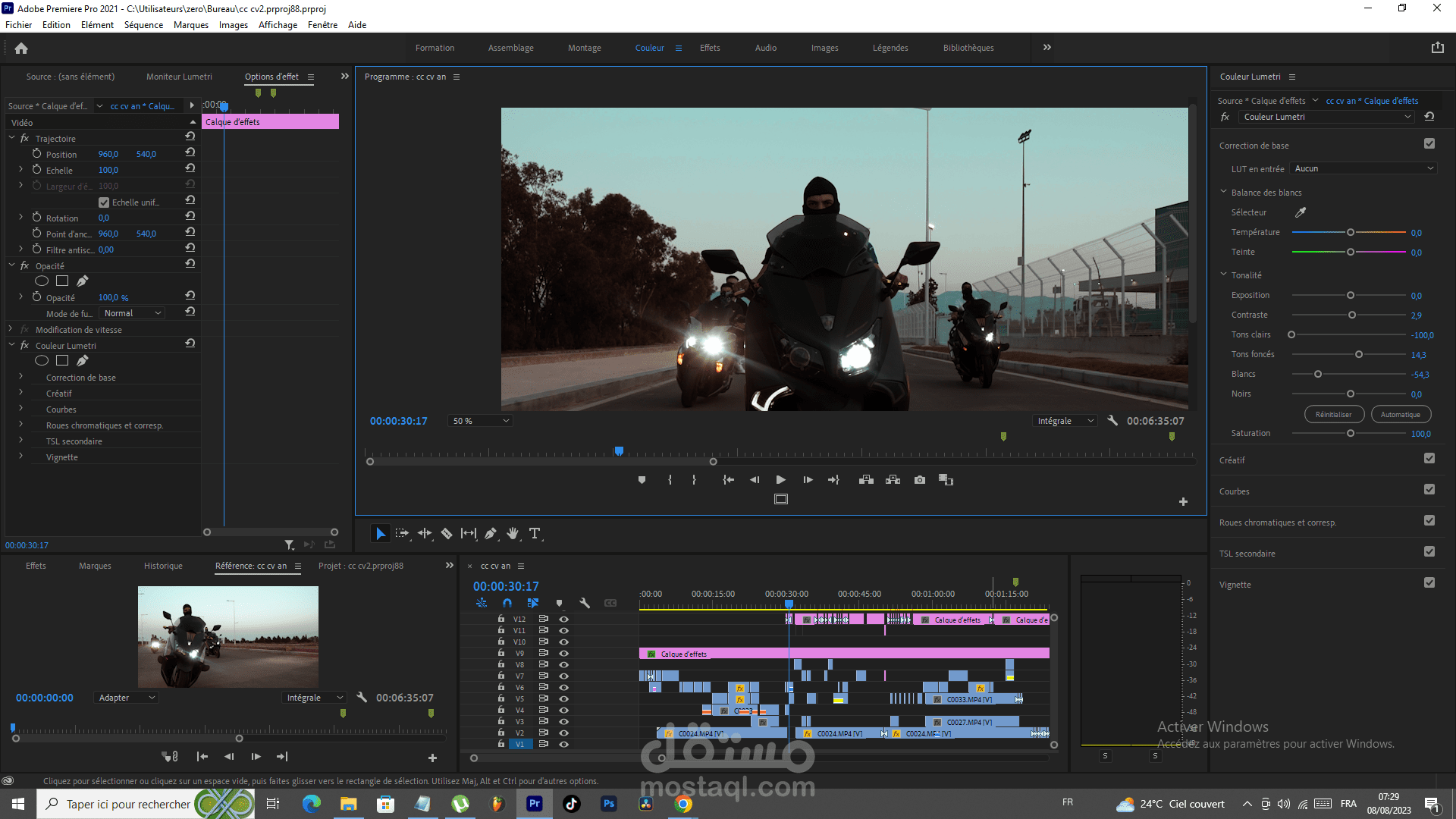Uncheck the Echelle uniforme checkbox
Image resolution: width=1456 pixels, height=819 pixels.
coord(104,202)
